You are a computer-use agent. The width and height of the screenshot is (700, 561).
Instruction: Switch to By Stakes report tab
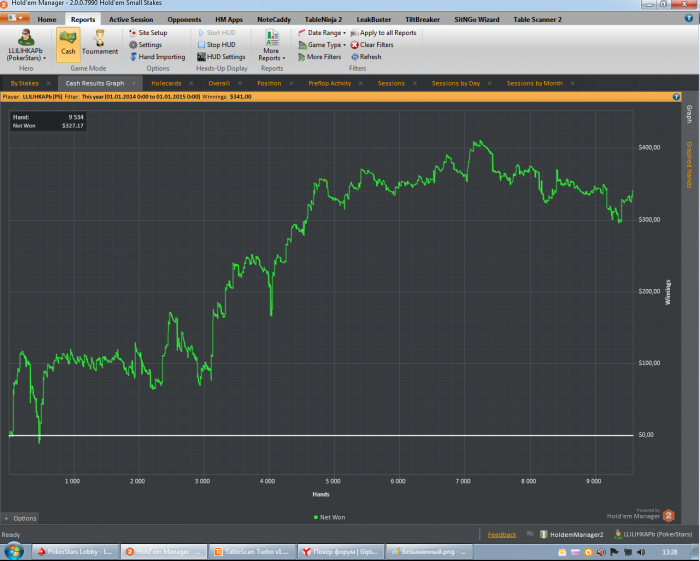(x=25, y=83)
